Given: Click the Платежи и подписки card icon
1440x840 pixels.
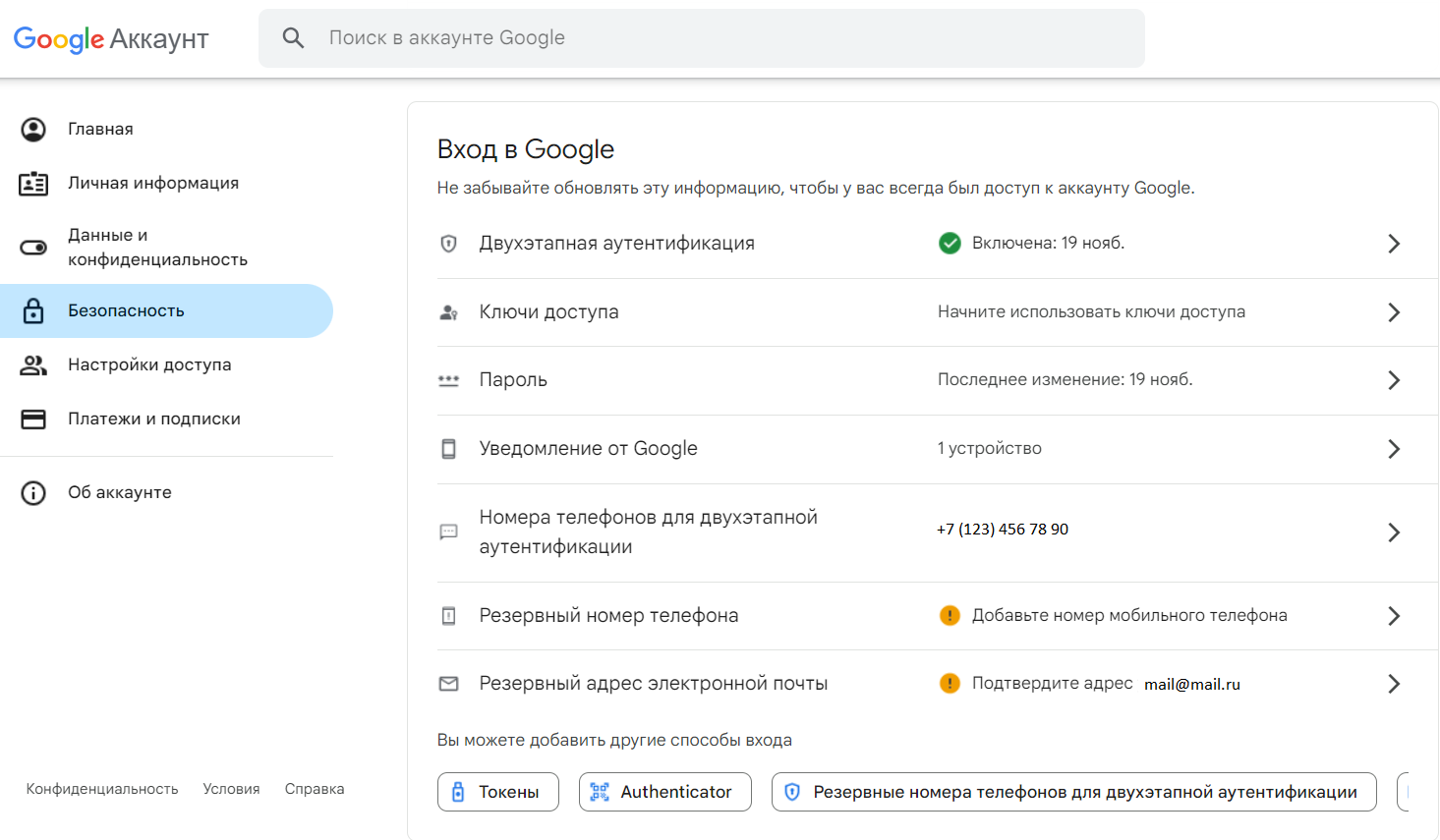Looking at the screenshot, I should click(x=33, y=419).
